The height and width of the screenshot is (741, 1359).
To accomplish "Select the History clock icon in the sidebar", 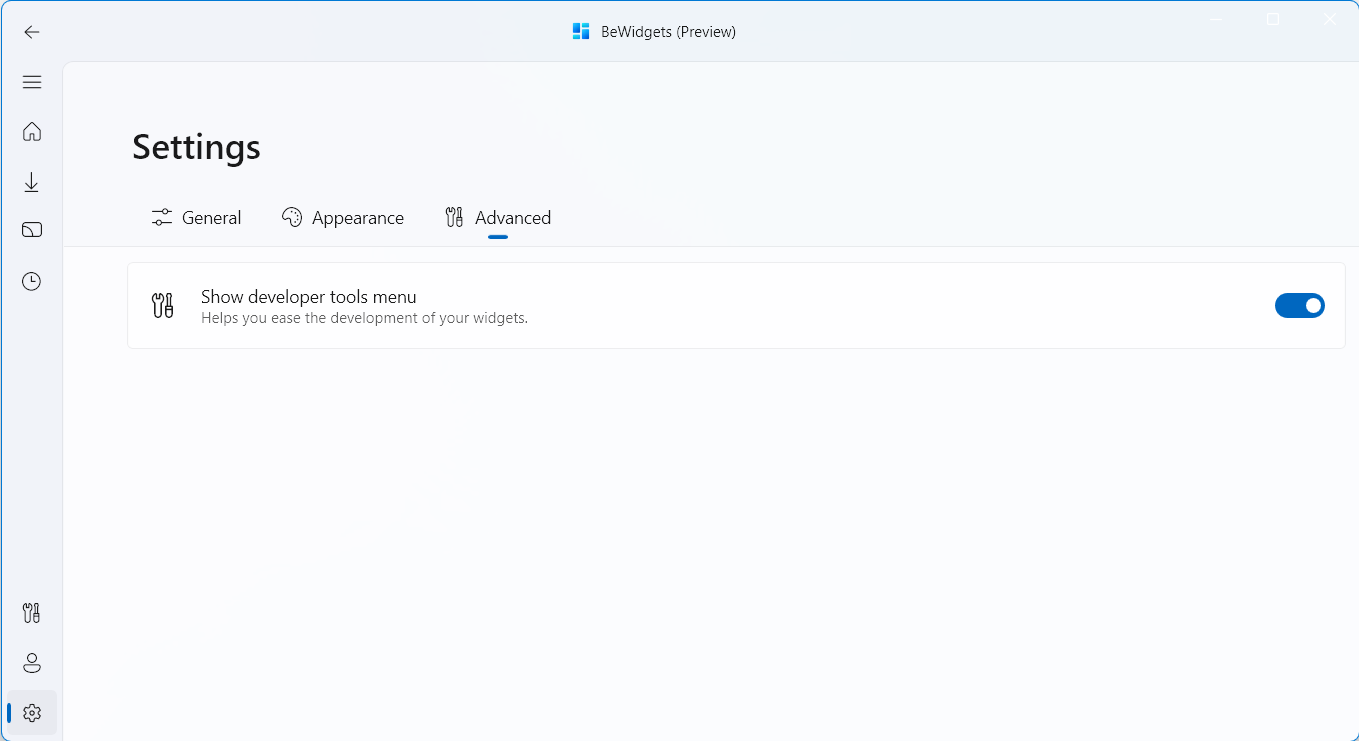I will pos(31,281).
